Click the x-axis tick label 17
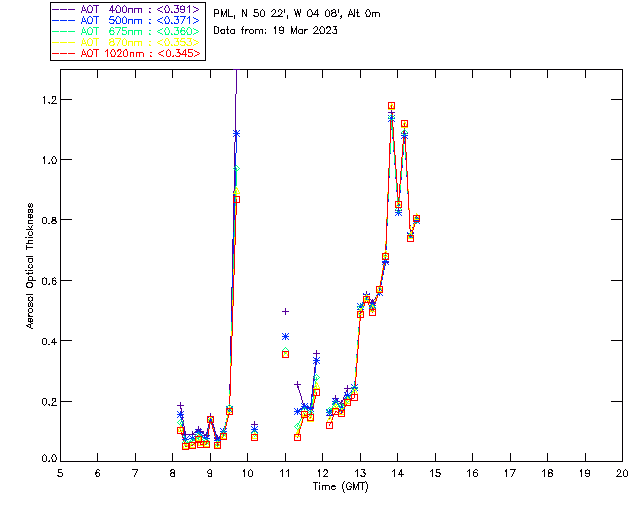This screenshot has height=512, width=640. click(x=510, y=473)
